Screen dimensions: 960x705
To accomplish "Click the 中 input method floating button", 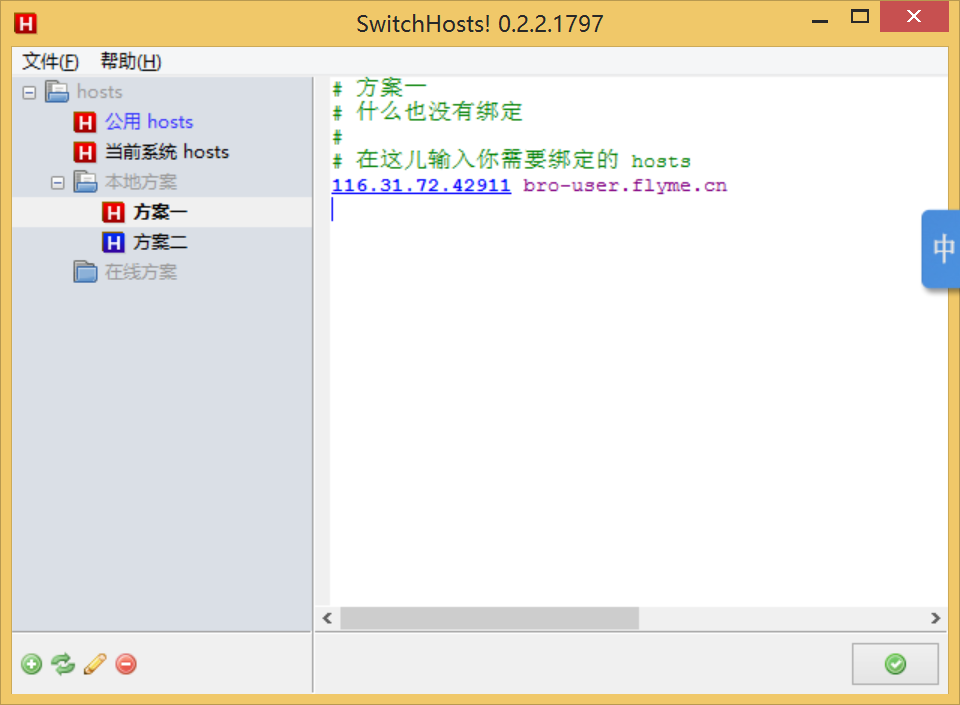I will (942, 249).
